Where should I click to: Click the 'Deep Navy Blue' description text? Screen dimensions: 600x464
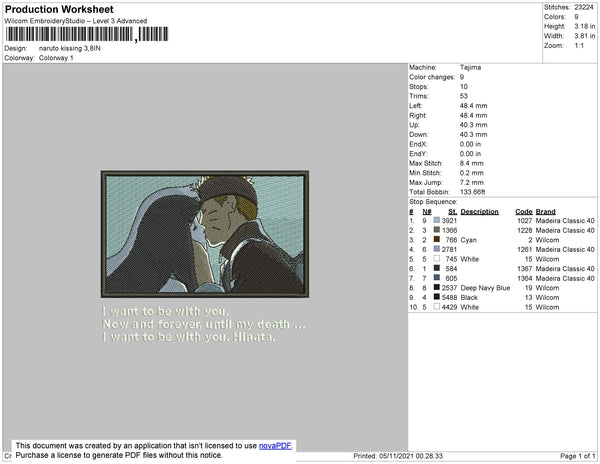pyautogui.click(x=485, y=288)
